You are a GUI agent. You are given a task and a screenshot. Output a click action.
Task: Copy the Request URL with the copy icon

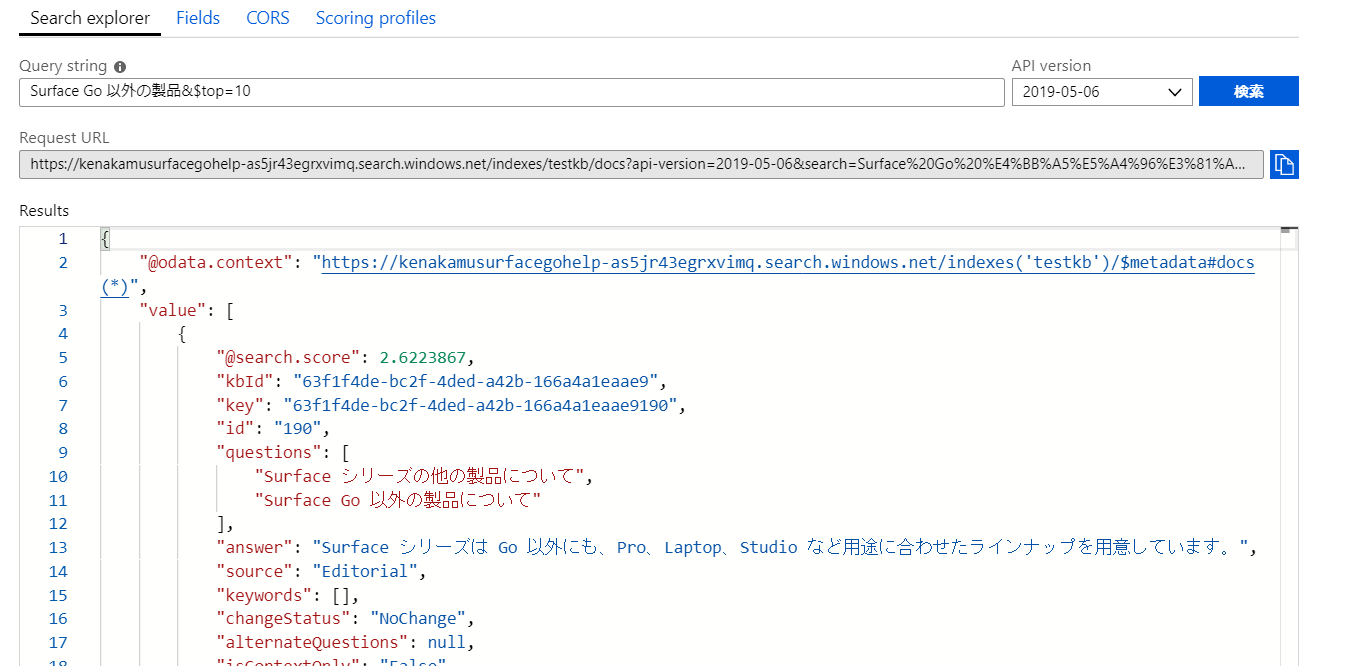coord(1284,165)
